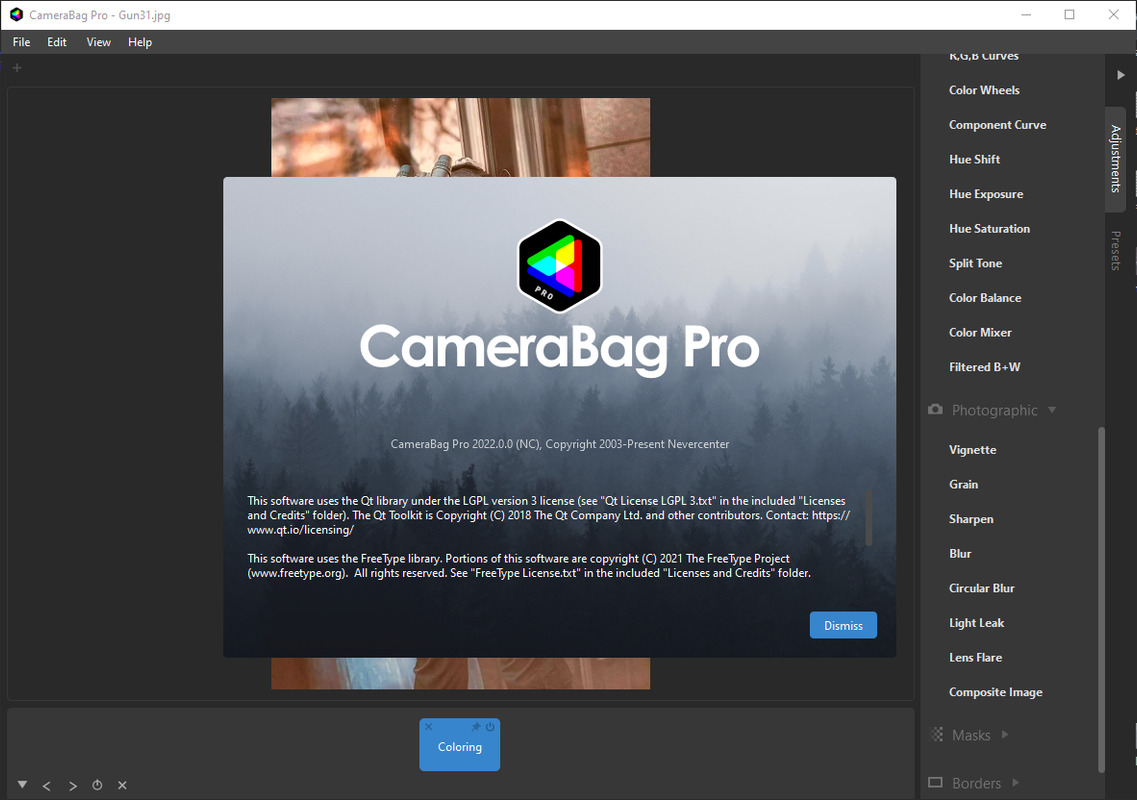This screenshot has height=800, width=1137.
Task: Open the Help menu
Action: [x=140, y=42]
